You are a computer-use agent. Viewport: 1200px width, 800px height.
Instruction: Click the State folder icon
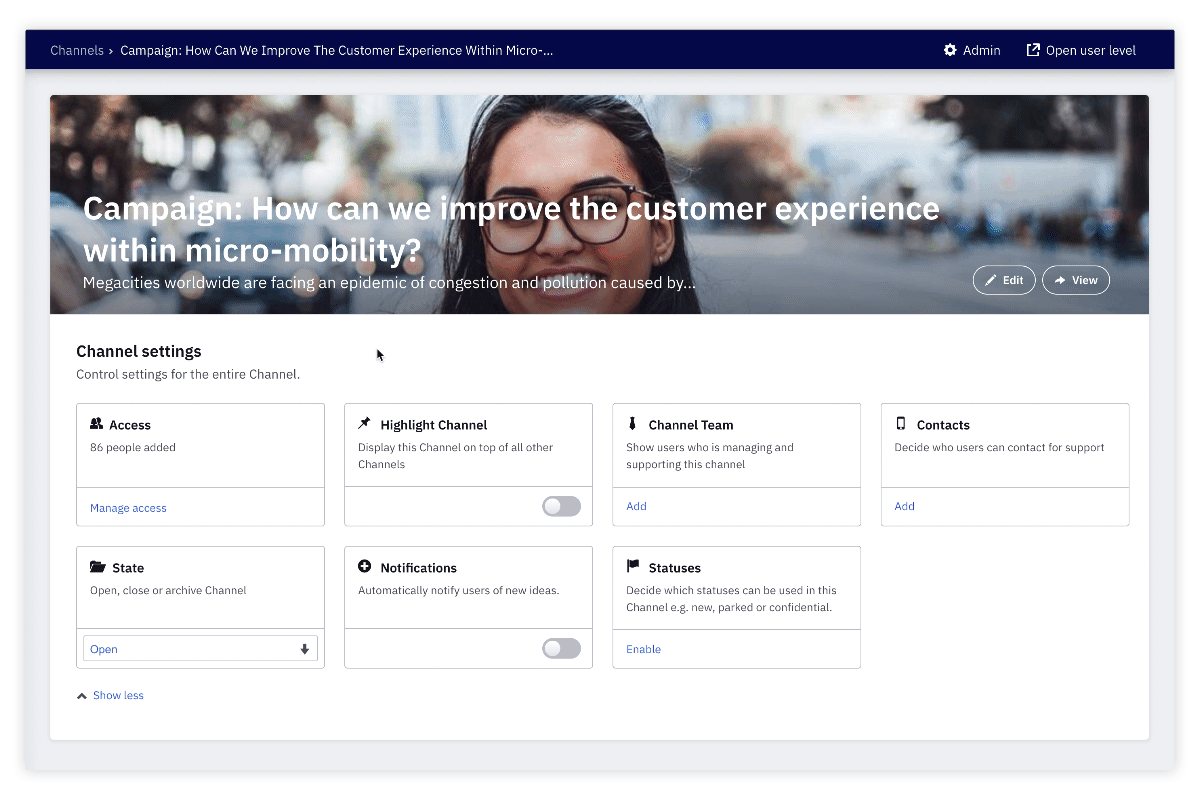click(97, 567)
